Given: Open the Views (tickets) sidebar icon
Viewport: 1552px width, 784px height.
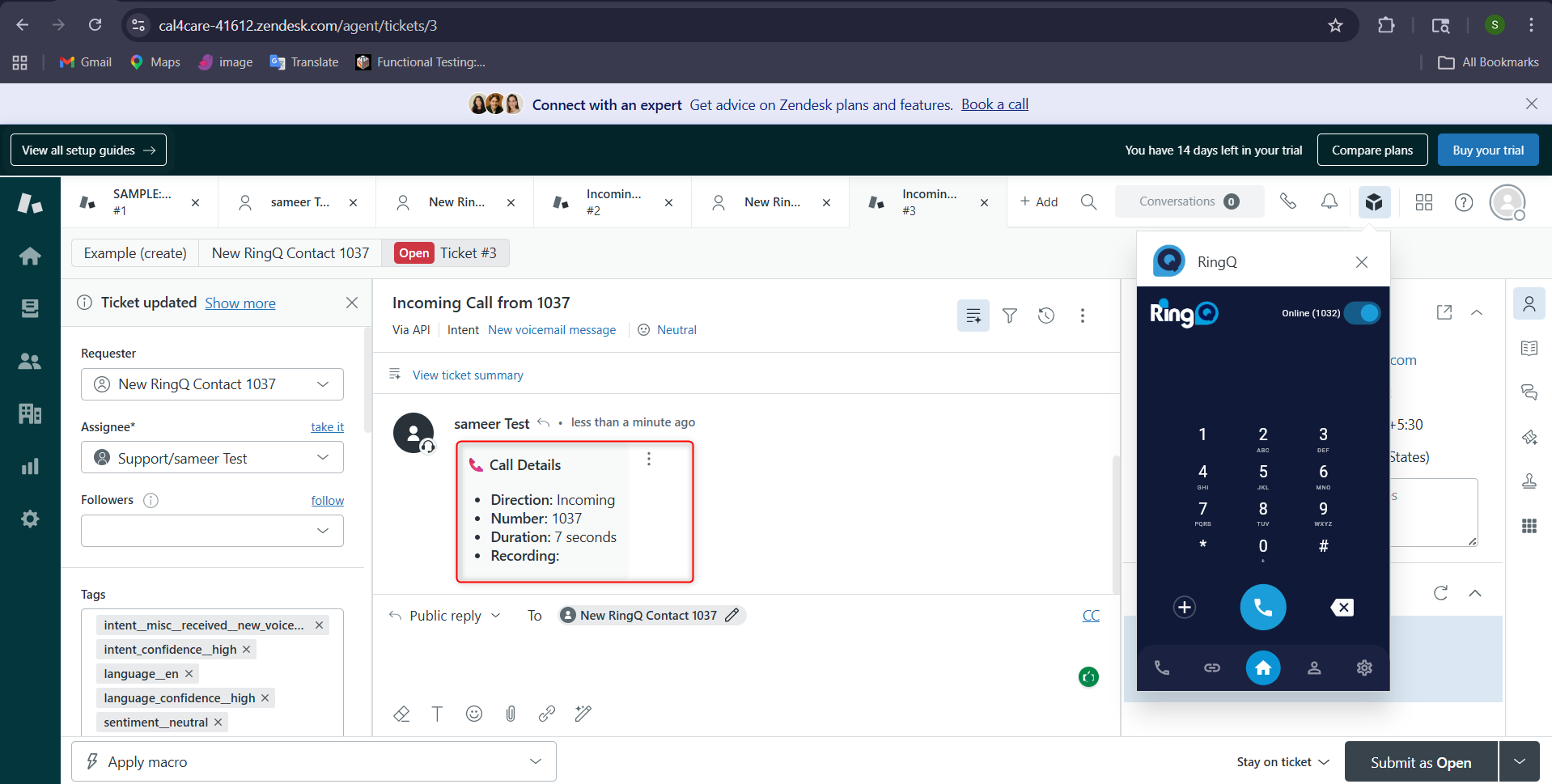Looking at the screenshot, I should pos(30,308).
